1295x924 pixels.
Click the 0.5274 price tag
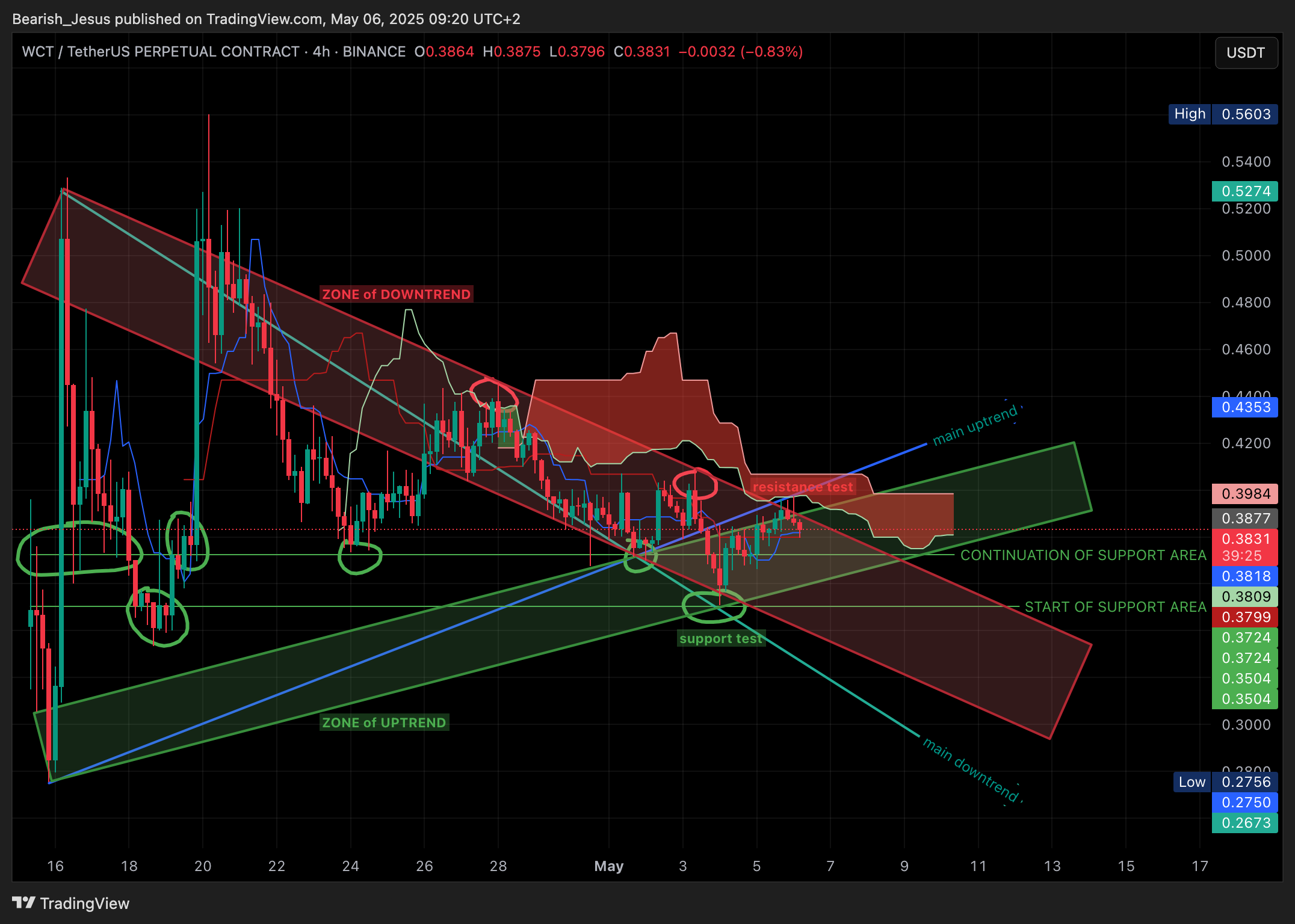(x=1244, y=191)
